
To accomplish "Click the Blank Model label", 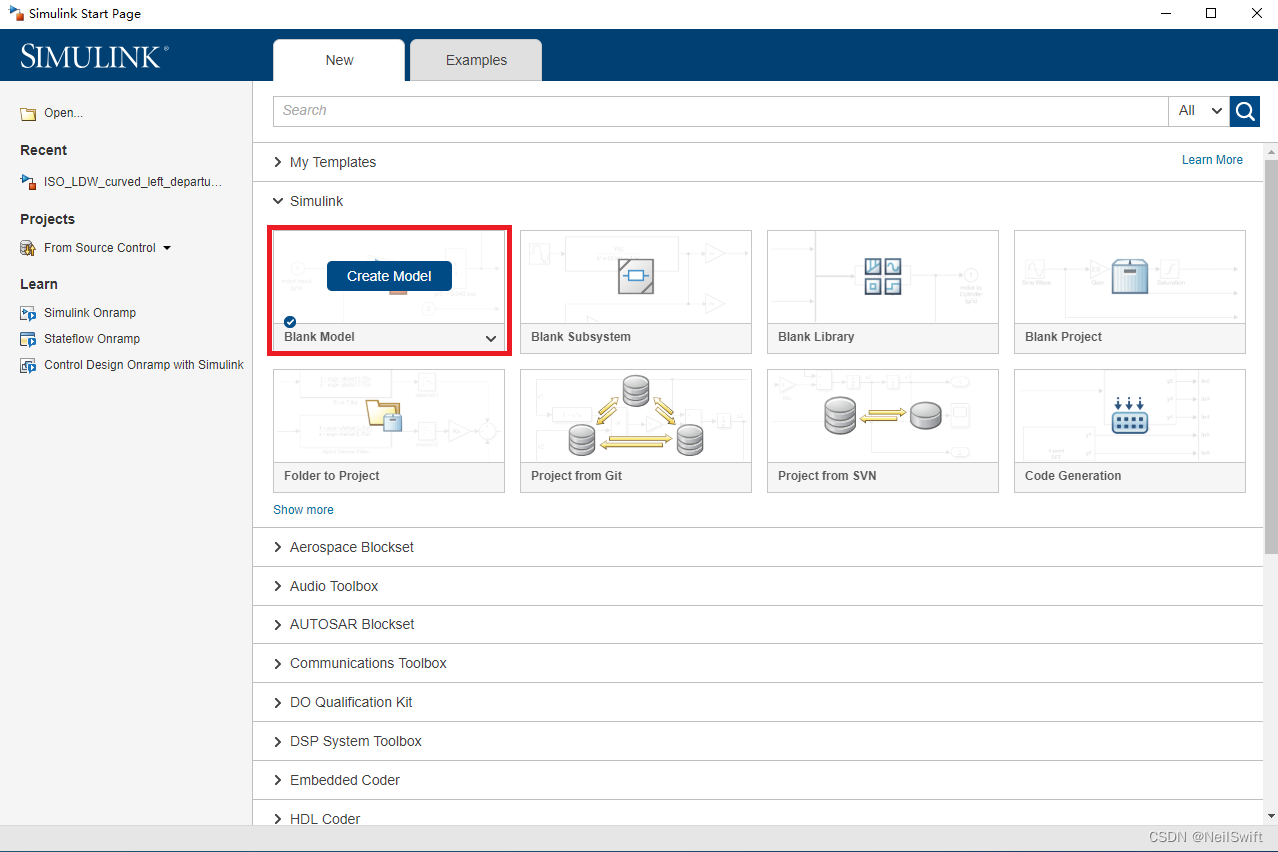I will tap(319, 337).
